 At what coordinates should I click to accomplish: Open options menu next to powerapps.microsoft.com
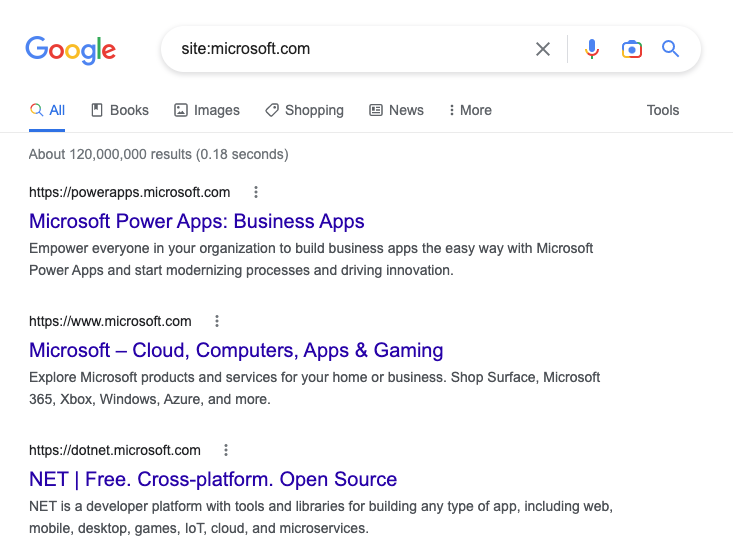[x=256, y=192]
